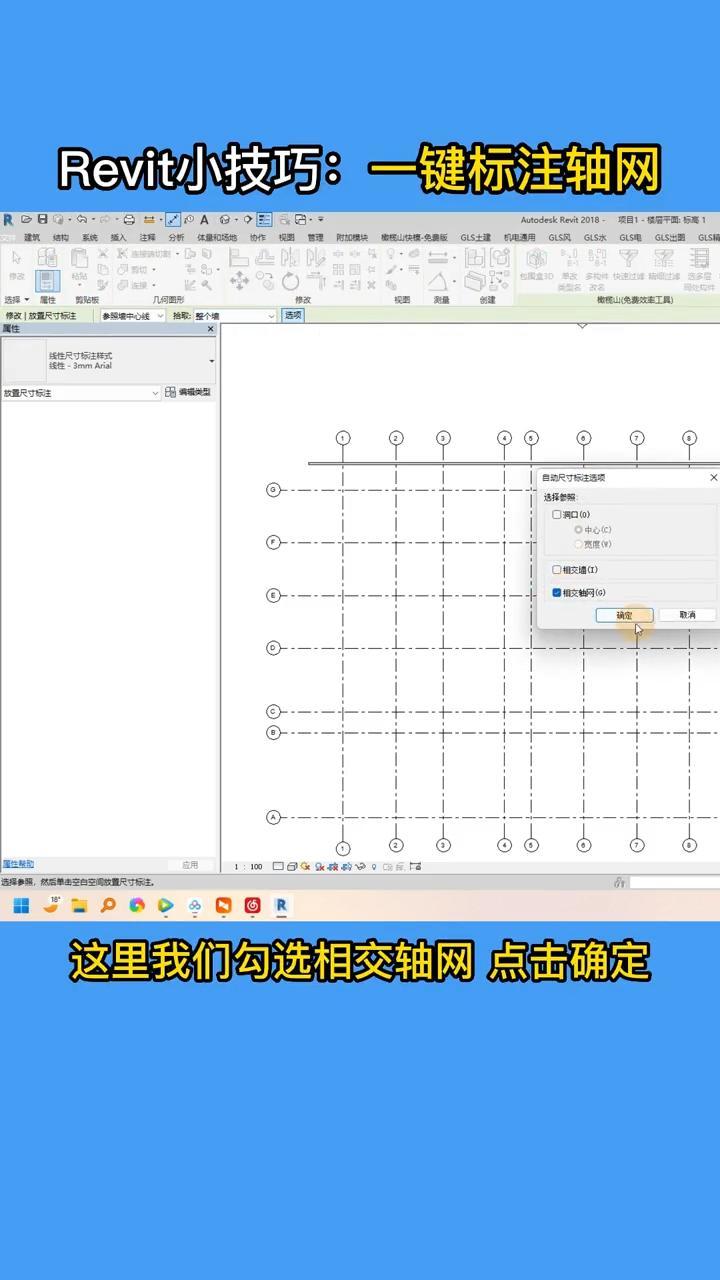The width and height of the screenshot is (720, 1280).
Task: Open the 注释 ribbon tab
Action: tap(147, 238)
